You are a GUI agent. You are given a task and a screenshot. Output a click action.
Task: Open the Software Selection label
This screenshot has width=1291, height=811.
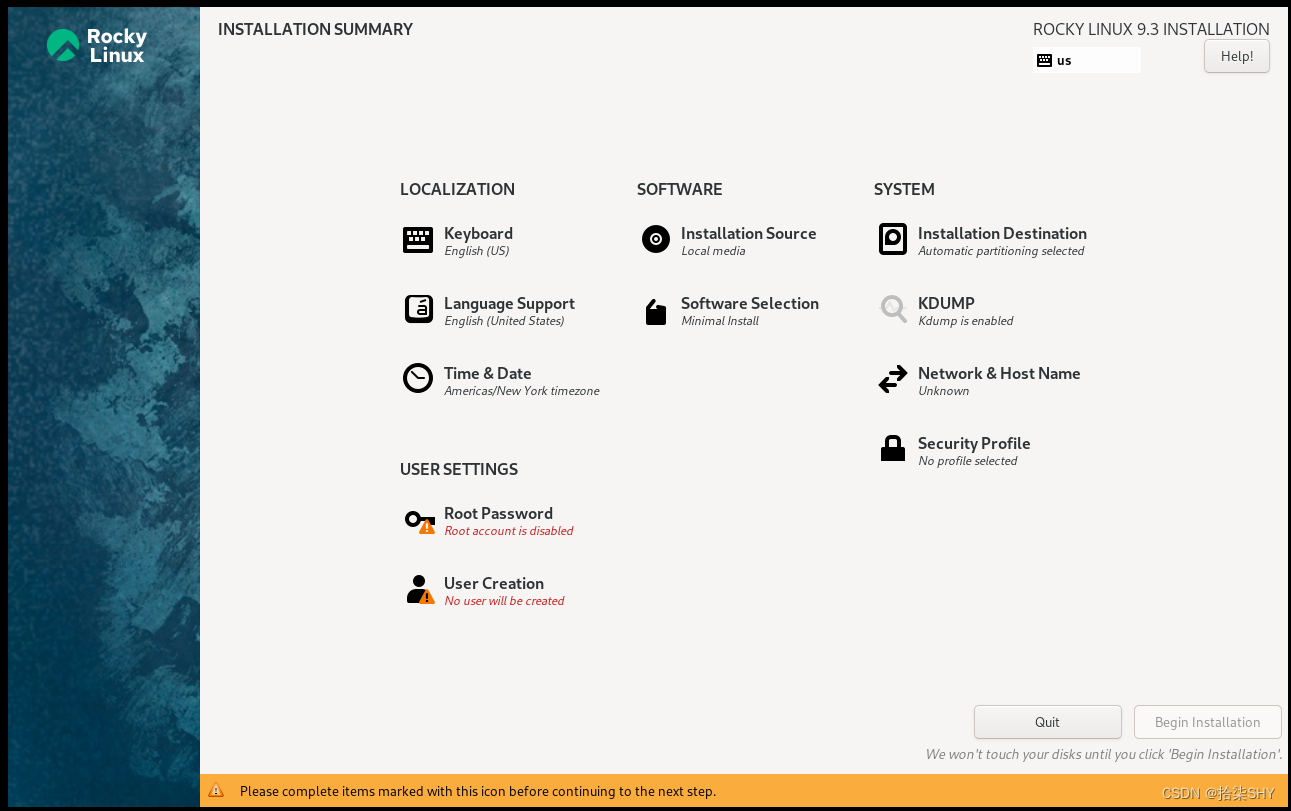click(750, 303)
